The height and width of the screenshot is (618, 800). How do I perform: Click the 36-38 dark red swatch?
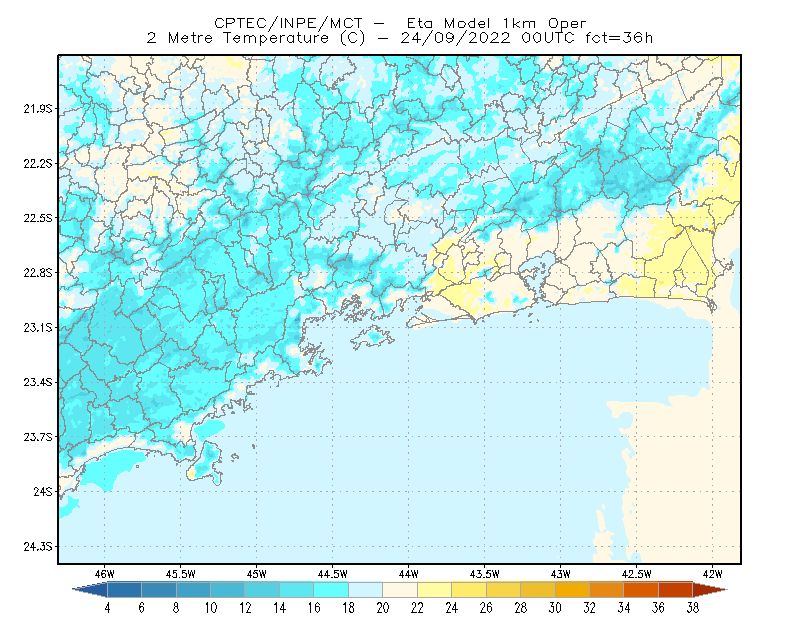pyautogui.click(x=676, y=590)
